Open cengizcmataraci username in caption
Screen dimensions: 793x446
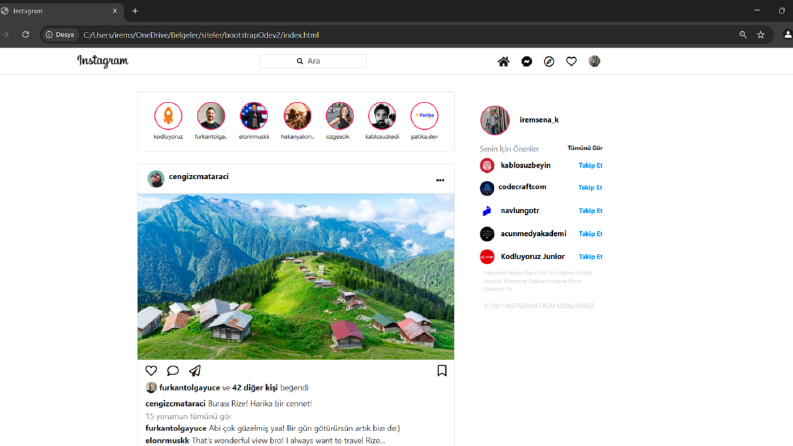[175, 404]
